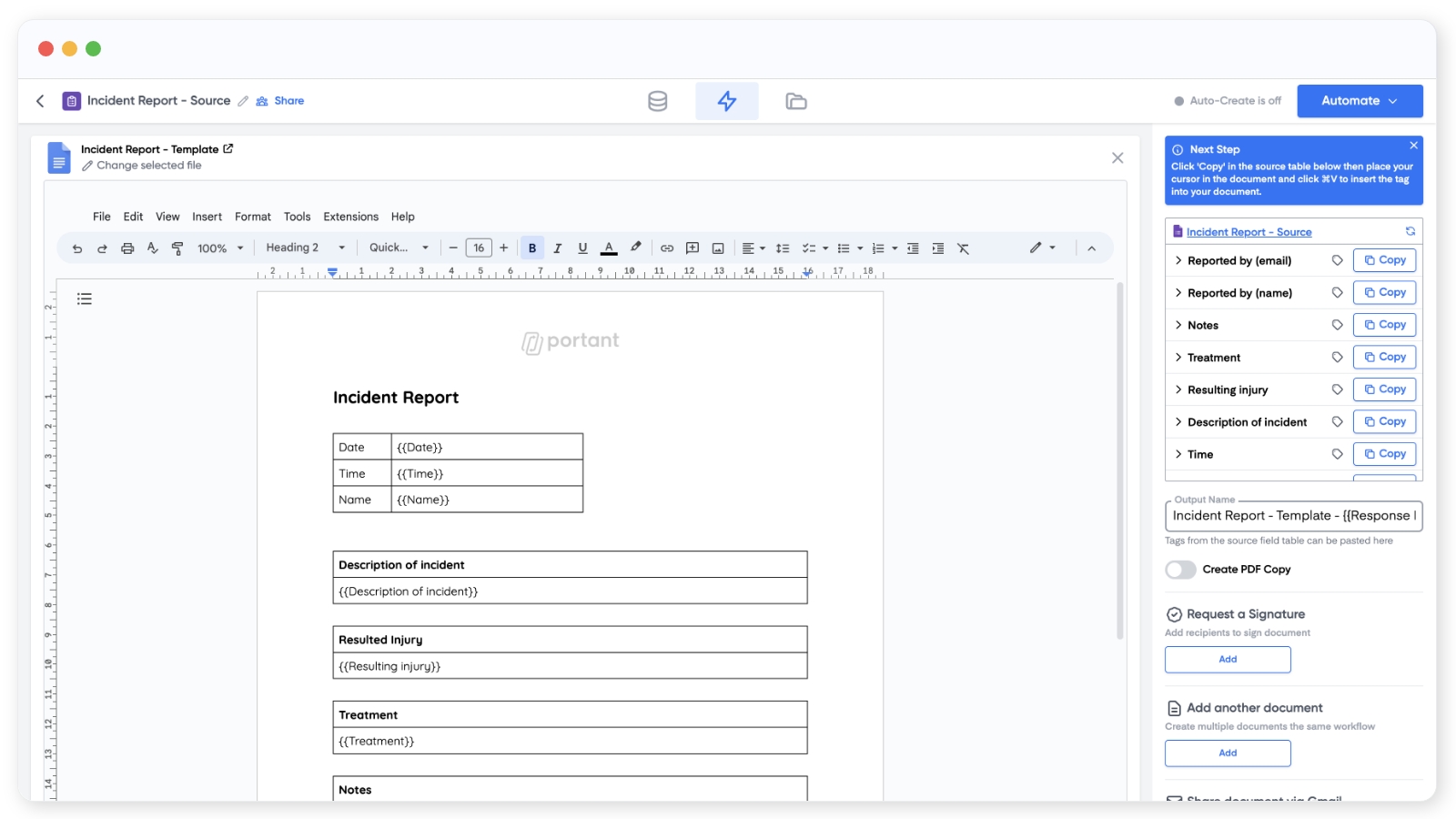Click the clear formatting icon
1456x819 pixels.
pos(963,248)
